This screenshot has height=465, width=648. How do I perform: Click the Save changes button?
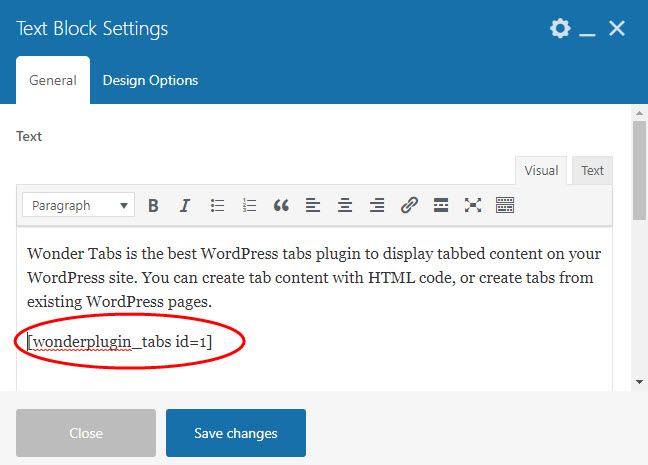tap(236, 433)
